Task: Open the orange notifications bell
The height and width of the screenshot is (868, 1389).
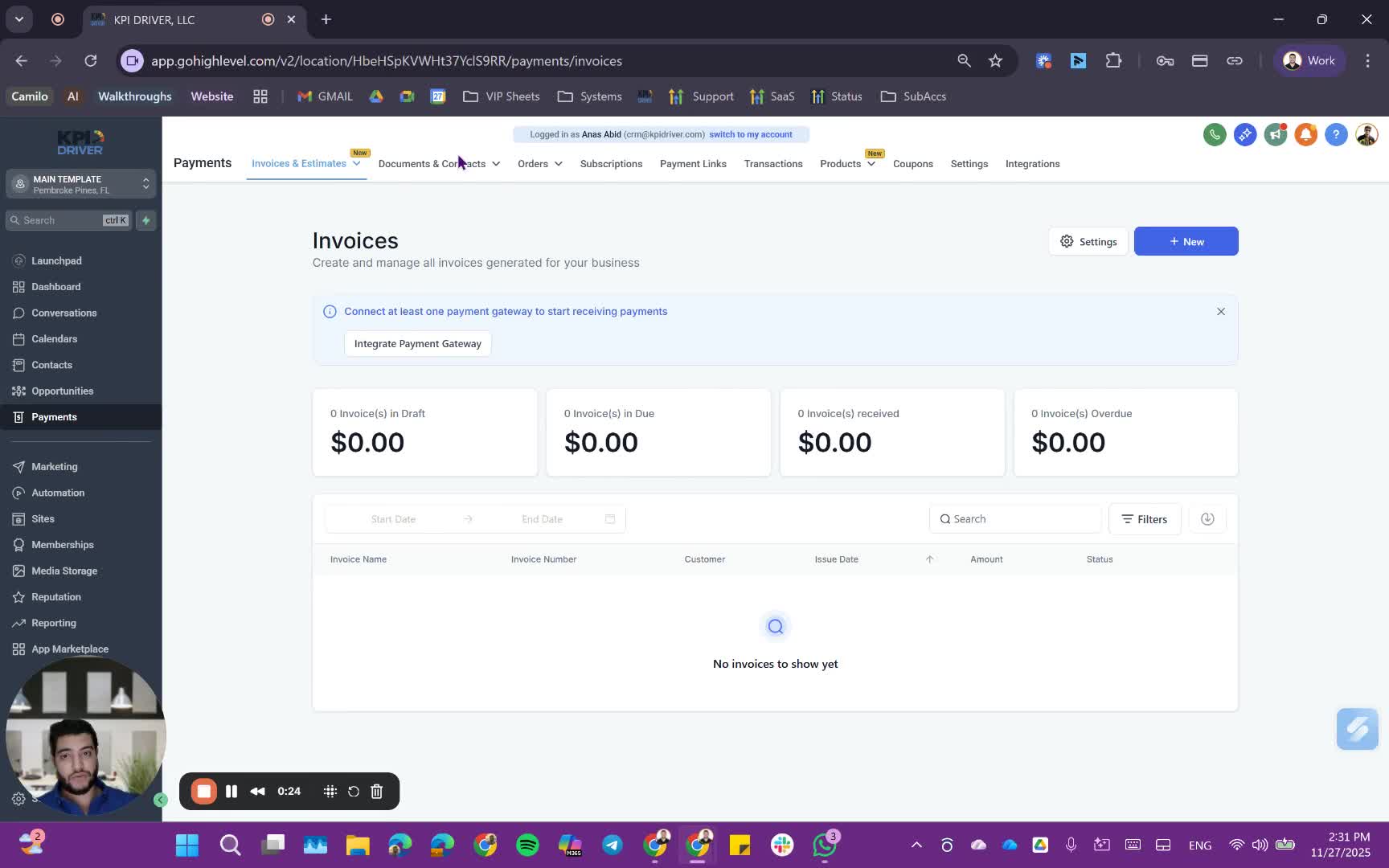Action: 1305,134
